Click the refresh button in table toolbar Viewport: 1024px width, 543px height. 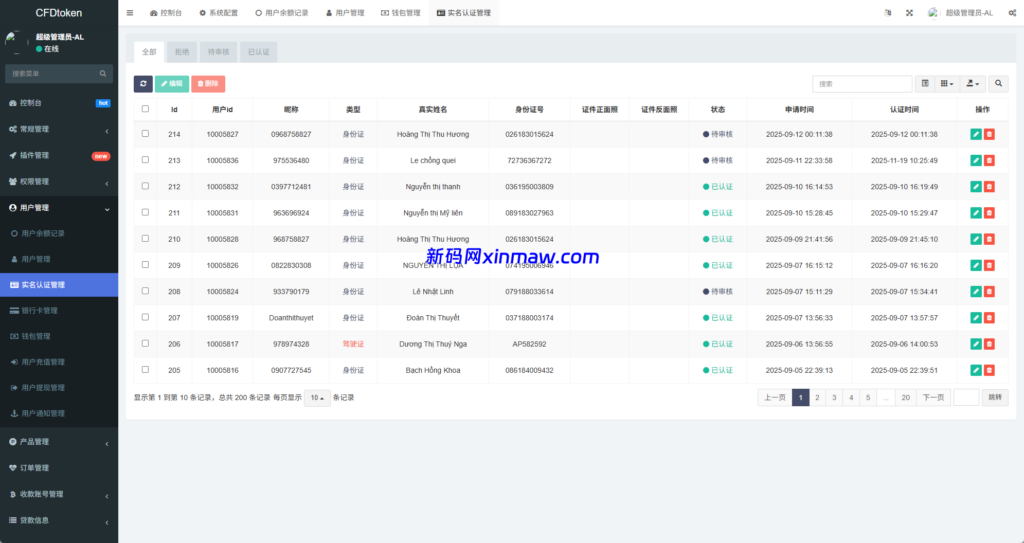143,84
